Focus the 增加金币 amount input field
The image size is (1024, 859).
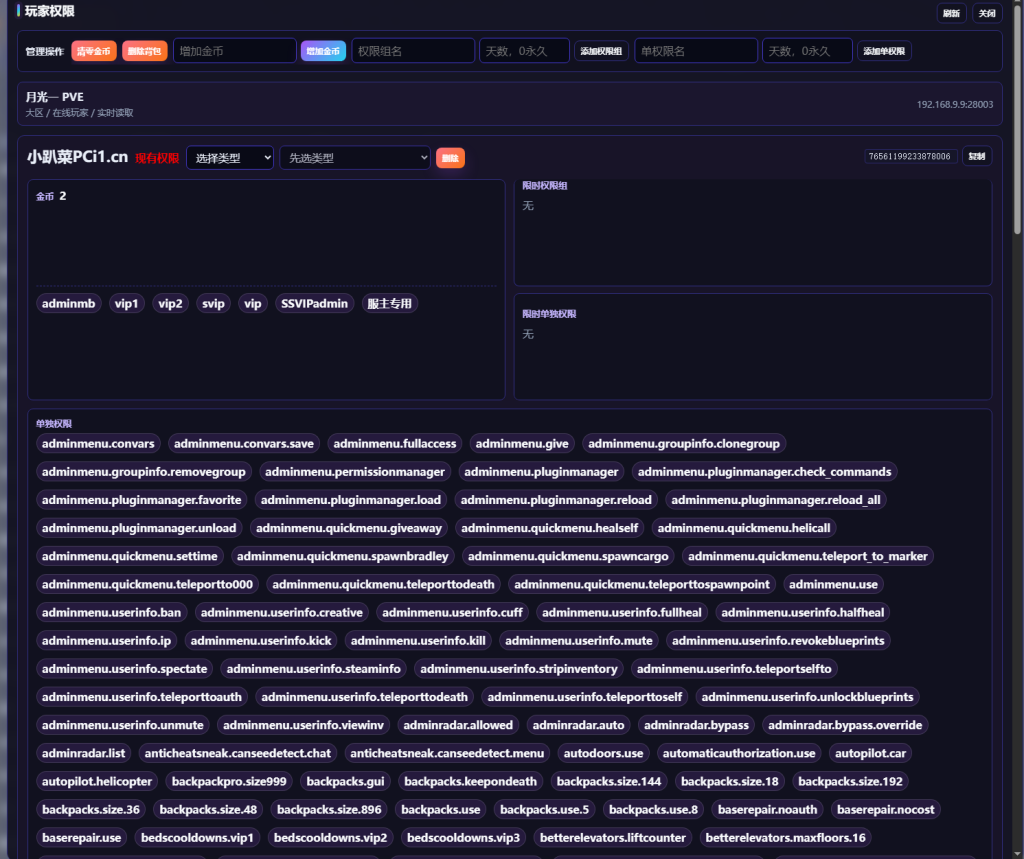234,51
